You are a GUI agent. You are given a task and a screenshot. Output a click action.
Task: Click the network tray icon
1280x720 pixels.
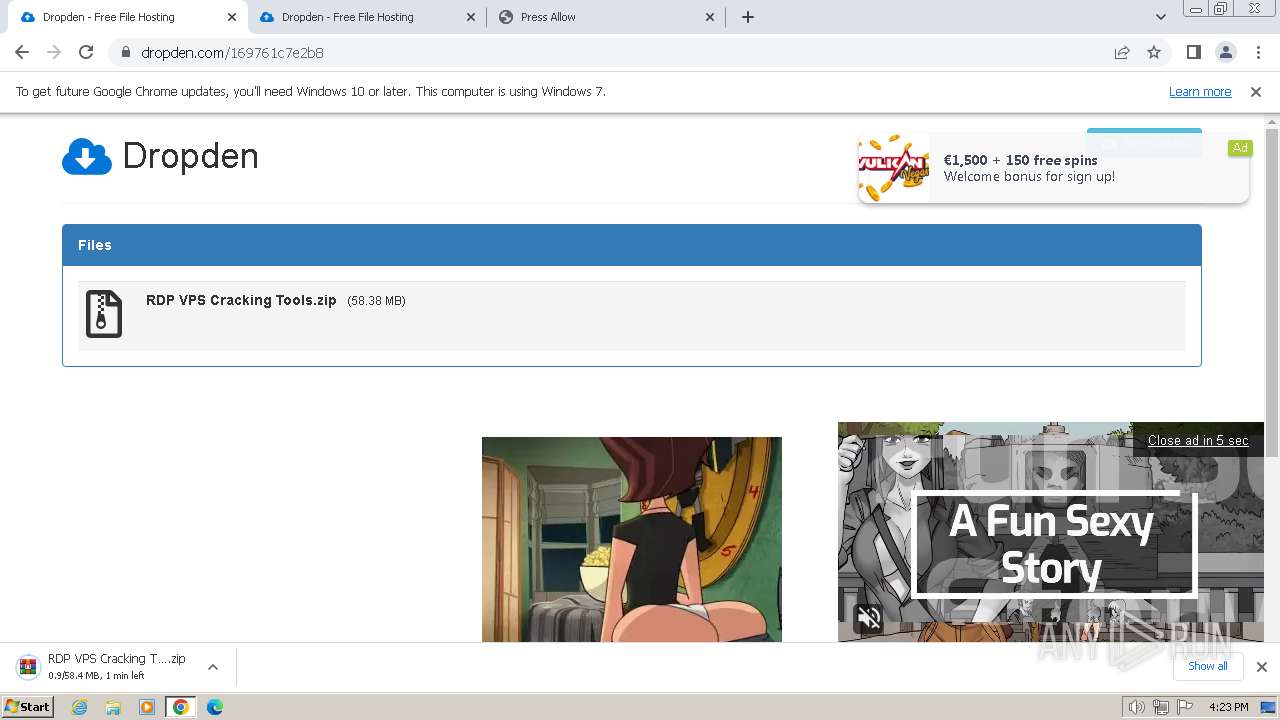coord(1161,707)
